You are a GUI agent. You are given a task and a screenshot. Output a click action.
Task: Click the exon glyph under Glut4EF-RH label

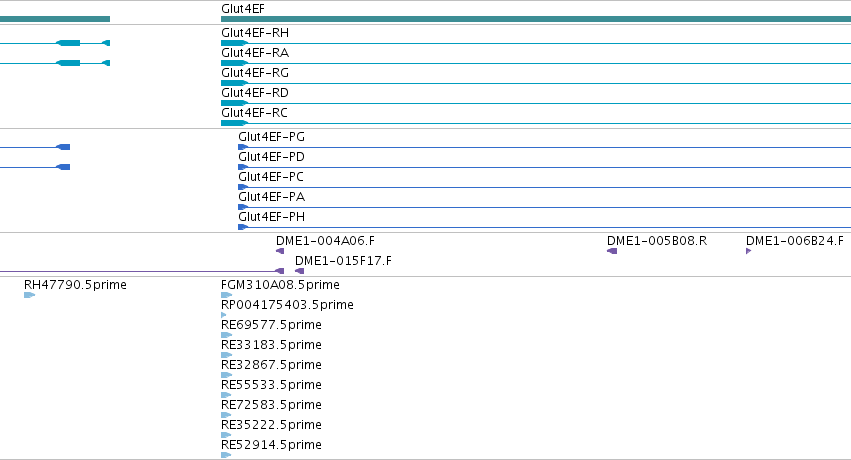click(x=234, y=43)
